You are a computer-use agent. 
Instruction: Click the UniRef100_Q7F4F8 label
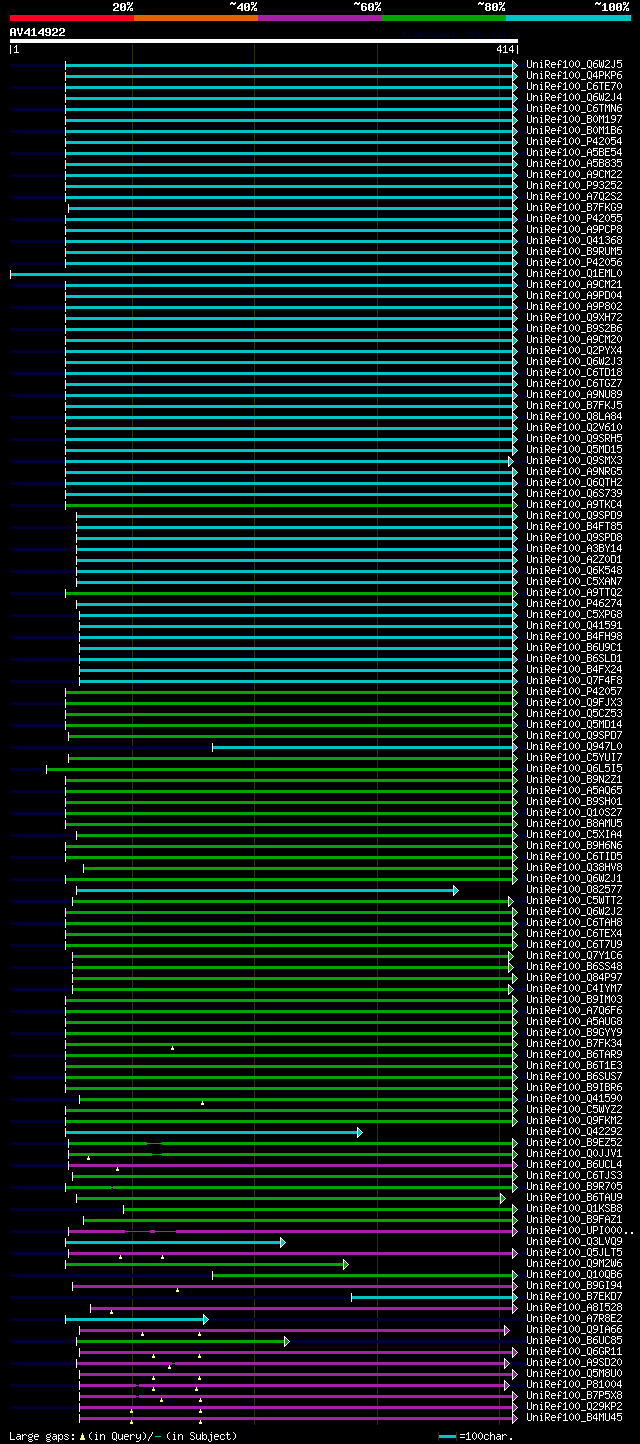574,680
